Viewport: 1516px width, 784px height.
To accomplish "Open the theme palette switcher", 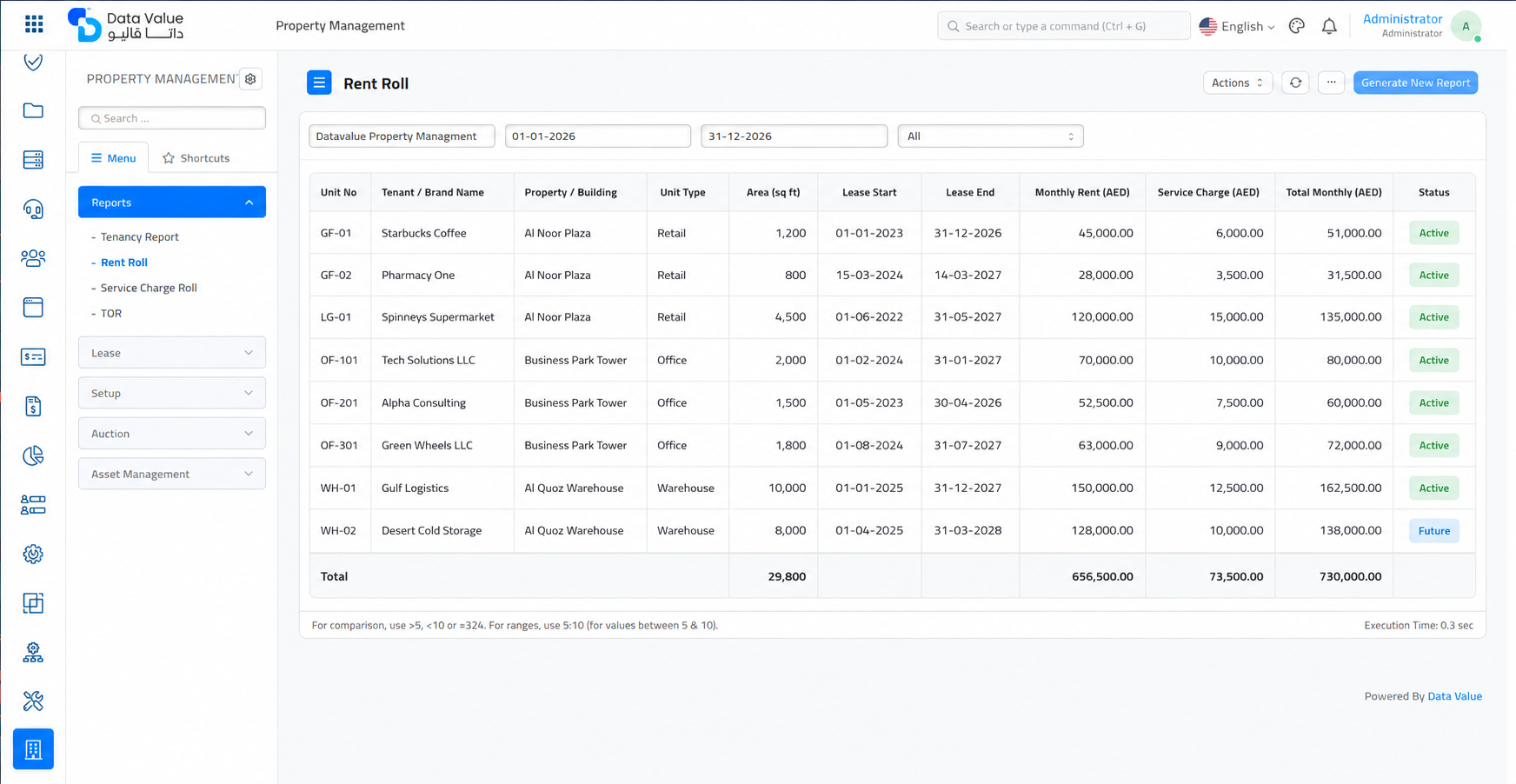I will click(x=1297, y=26).
